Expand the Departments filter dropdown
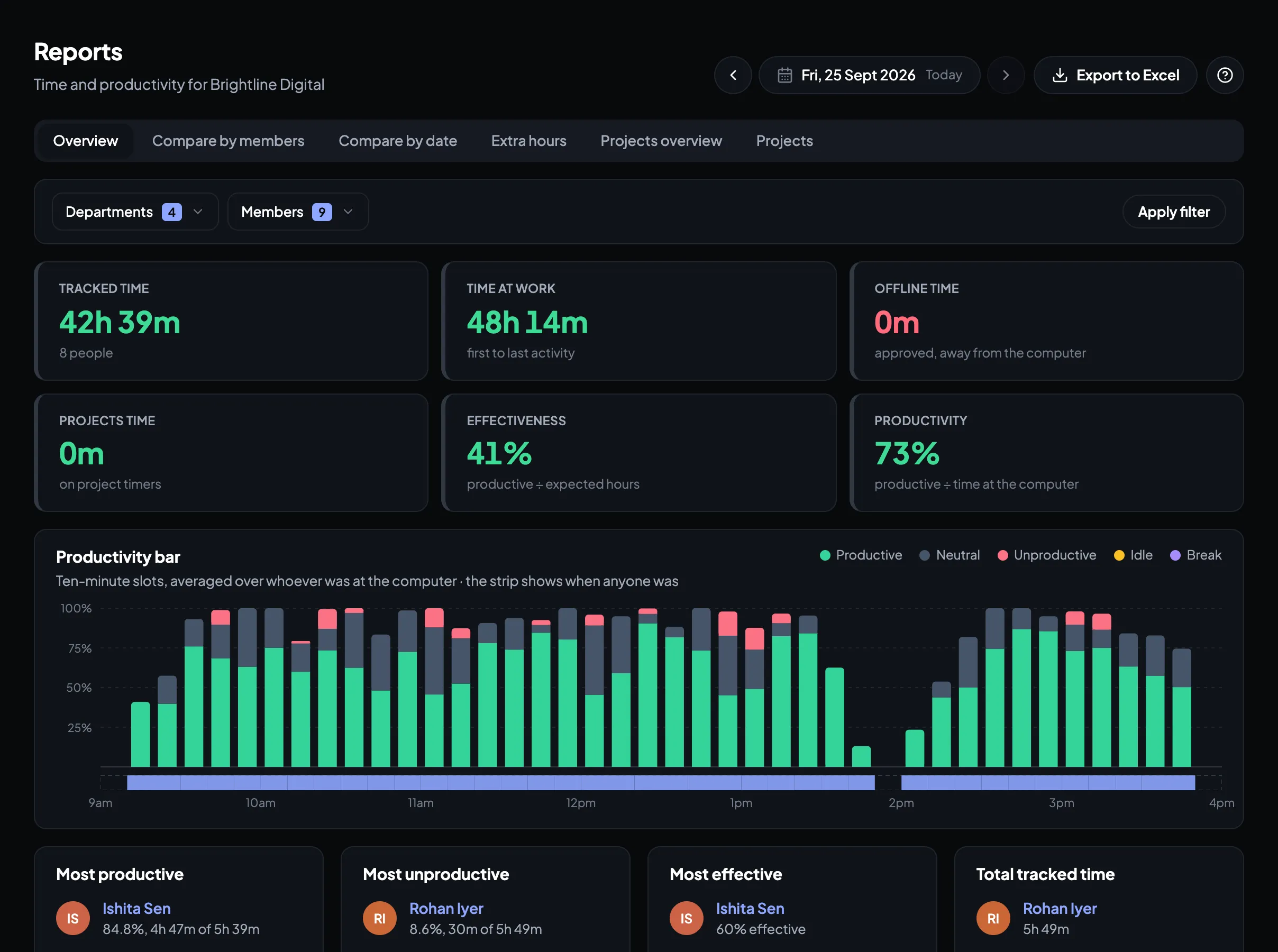1278x952 pixels. click(x=135, y=212)
